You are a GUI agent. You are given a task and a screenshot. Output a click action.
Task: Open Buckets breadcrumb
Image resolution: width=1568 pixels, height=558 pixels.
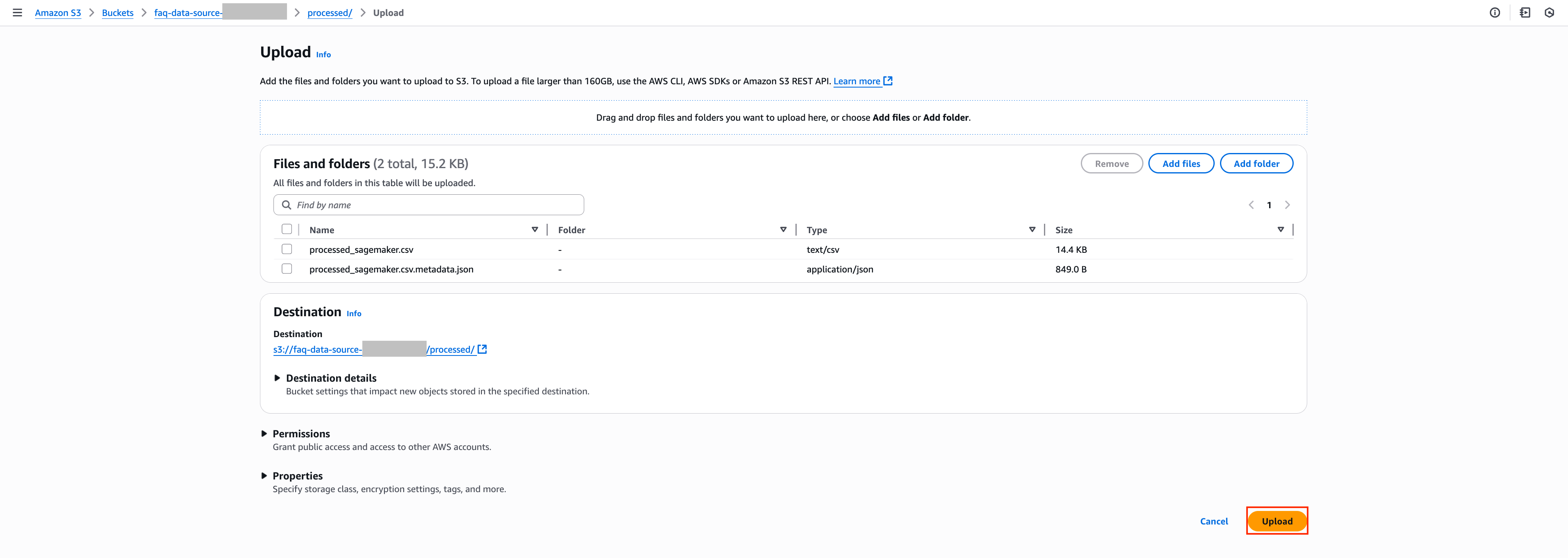pyautogui.click(x=117, y=13)
